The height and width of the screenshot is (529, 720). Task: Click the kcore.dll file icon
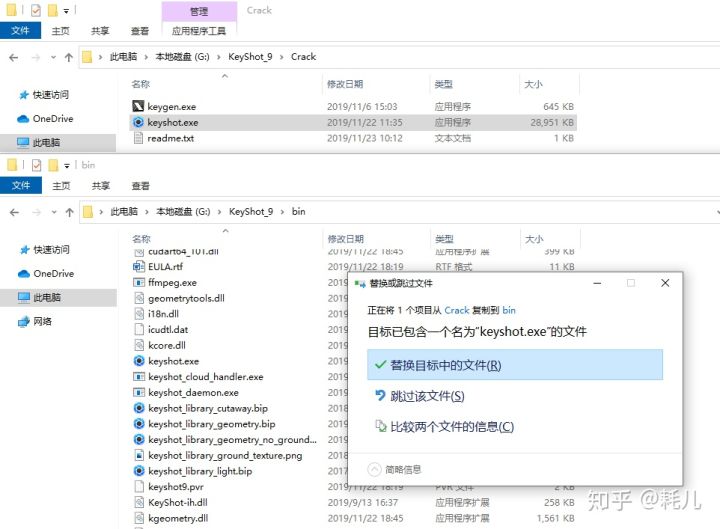point(139,345)
